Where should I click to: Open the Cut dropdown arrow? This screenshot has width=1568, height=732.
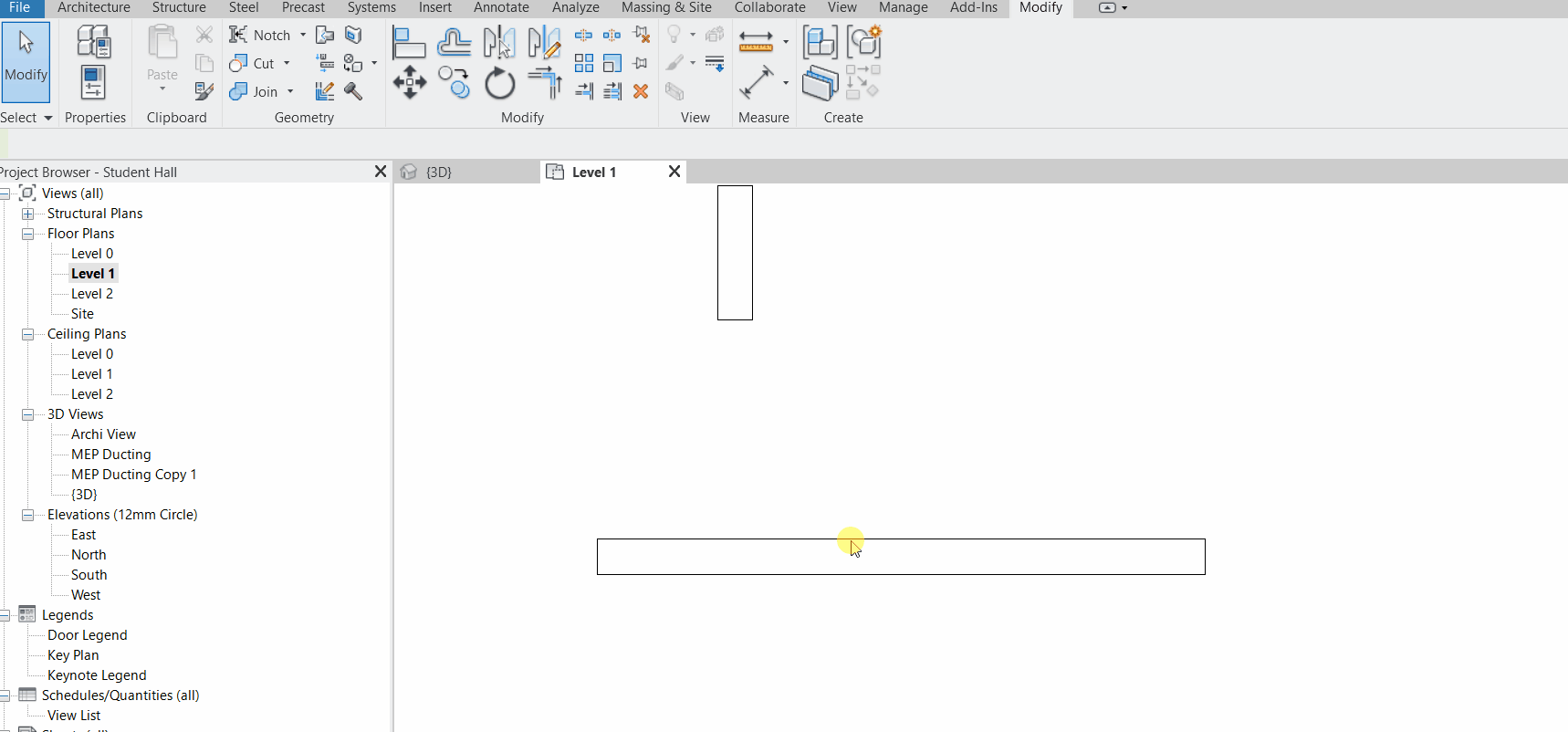click(x=287, y=63)
